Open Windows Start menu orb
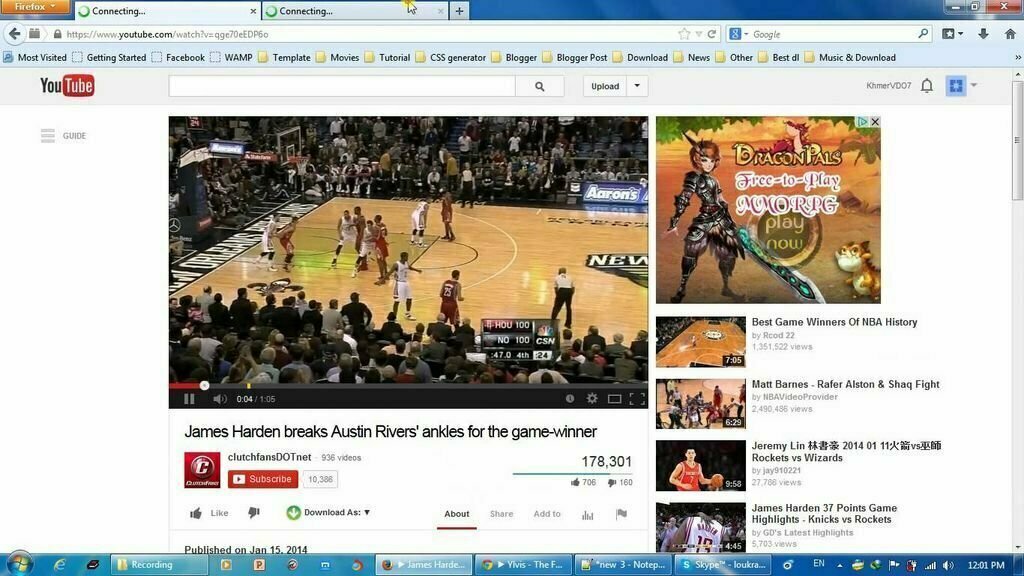Viewport: 1024px width, 576px height. coord(18,564)
